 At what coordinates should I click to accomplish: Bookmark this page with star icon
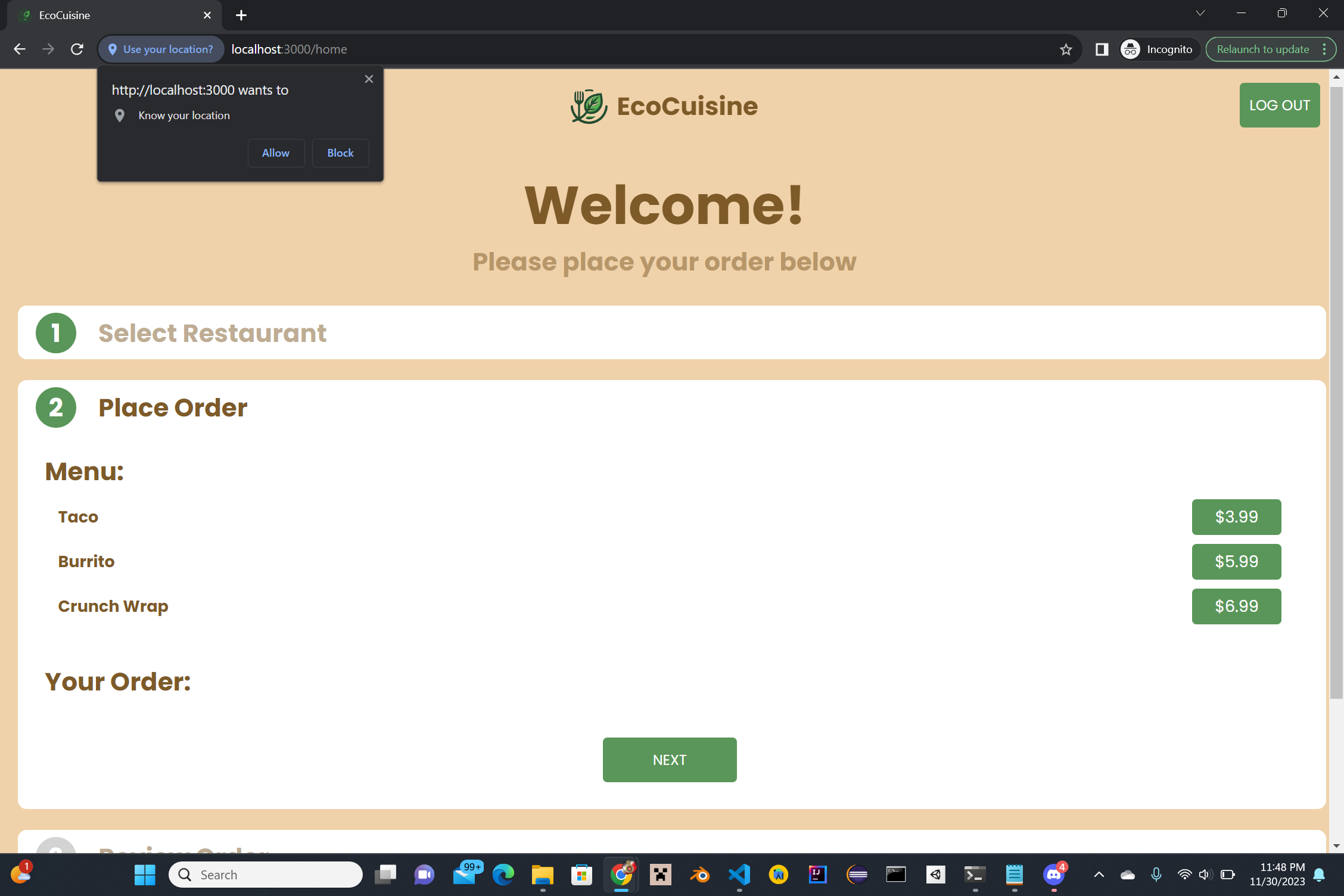pos(1066,49)
